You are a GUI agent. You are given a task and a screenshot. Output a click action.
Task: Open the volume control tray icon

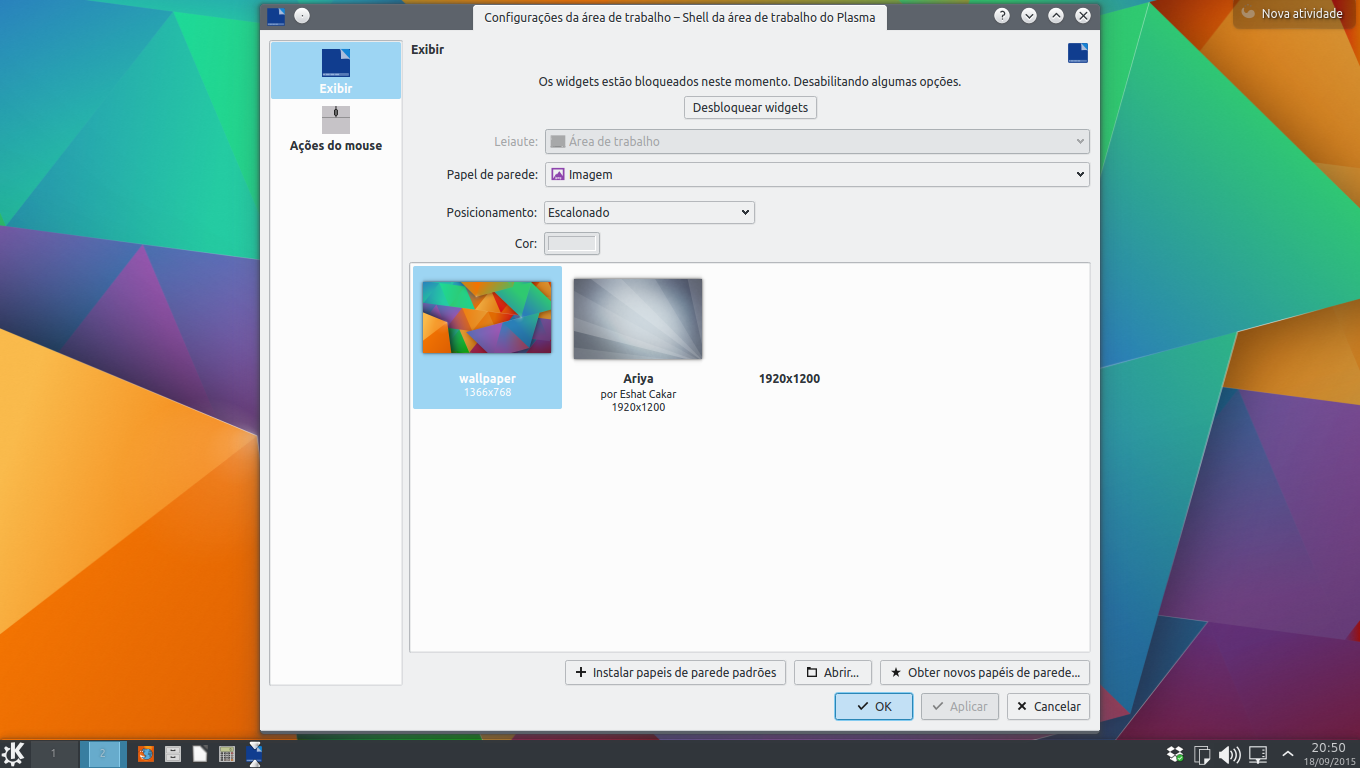(x=1230, y=753)
